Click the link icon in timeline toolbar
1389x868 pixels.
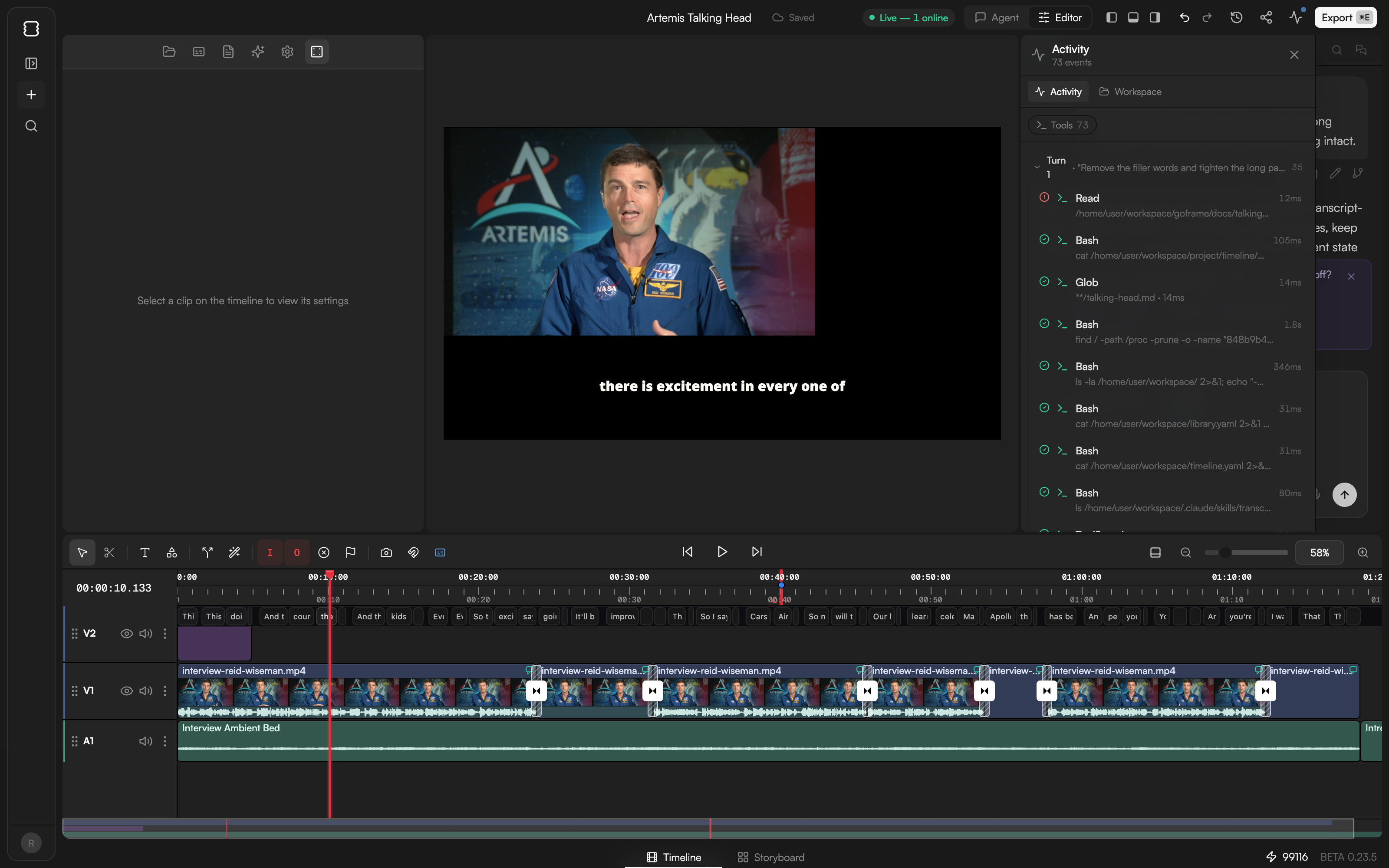click(x=413, y=552)
